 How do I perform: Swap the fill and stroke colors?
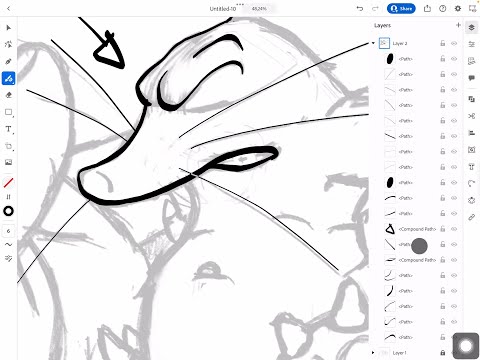(x=9, y=197)
